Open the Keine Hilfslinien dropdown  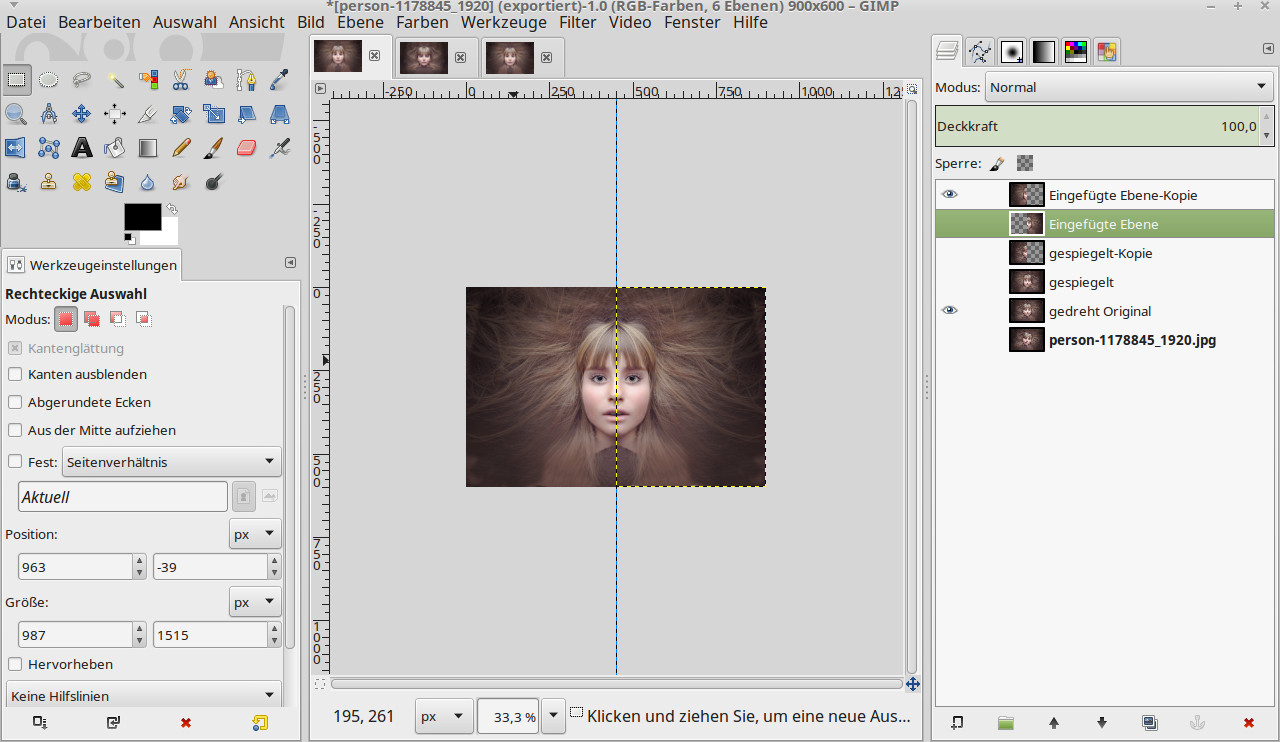click(143, 696)
